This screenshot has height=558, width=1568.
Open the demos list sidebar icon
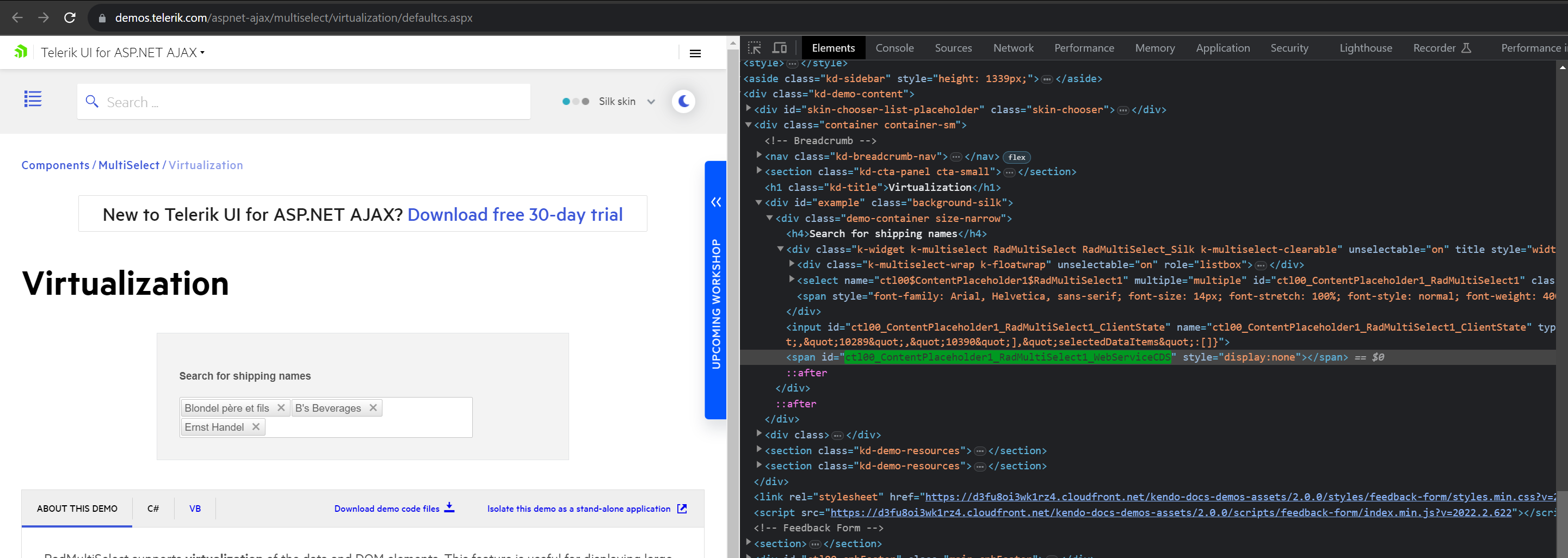pyautogui.click(x=33, y=98)
